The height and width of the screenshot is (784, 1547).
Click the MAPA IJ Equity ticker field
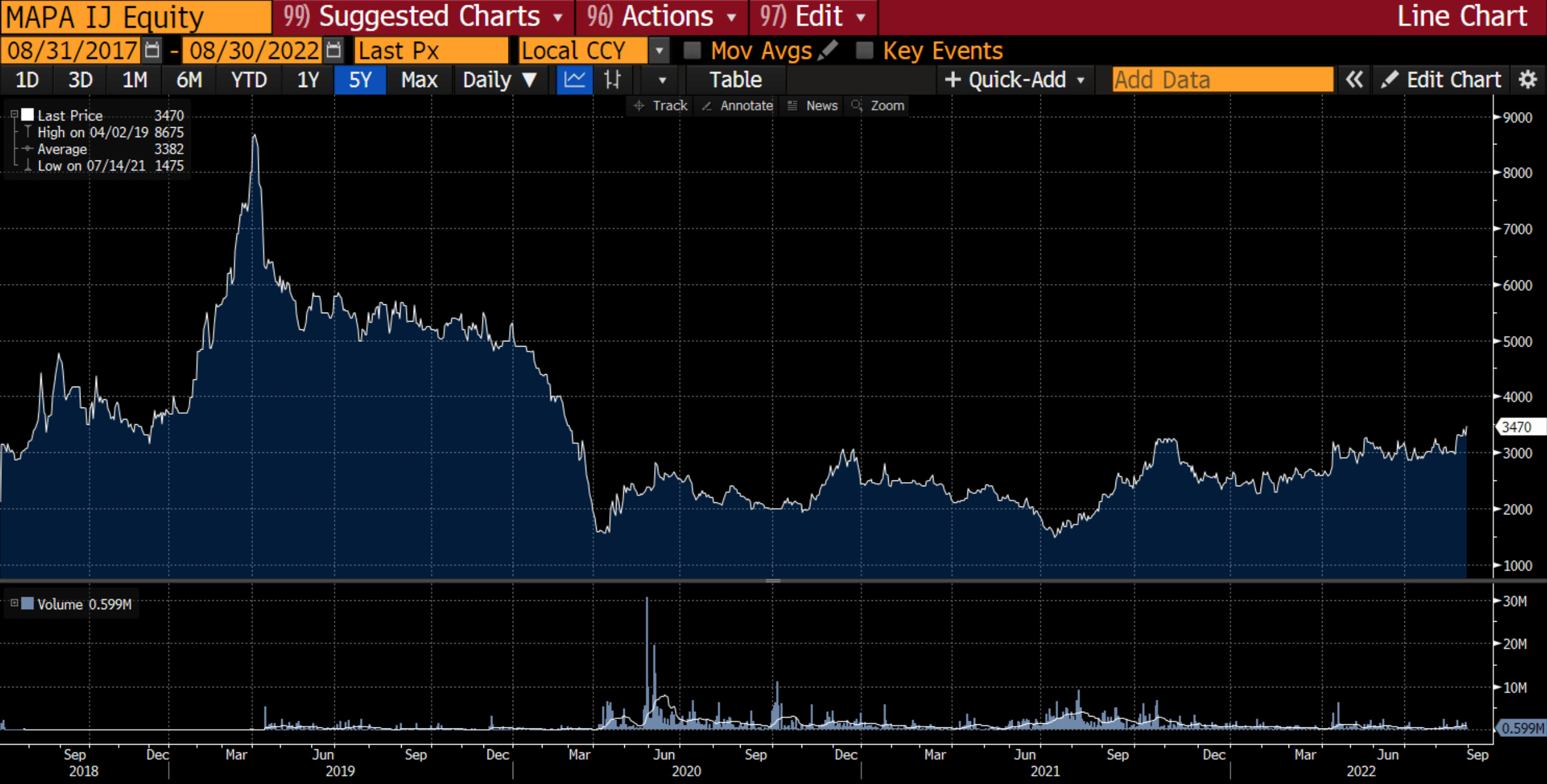[135, 17]
